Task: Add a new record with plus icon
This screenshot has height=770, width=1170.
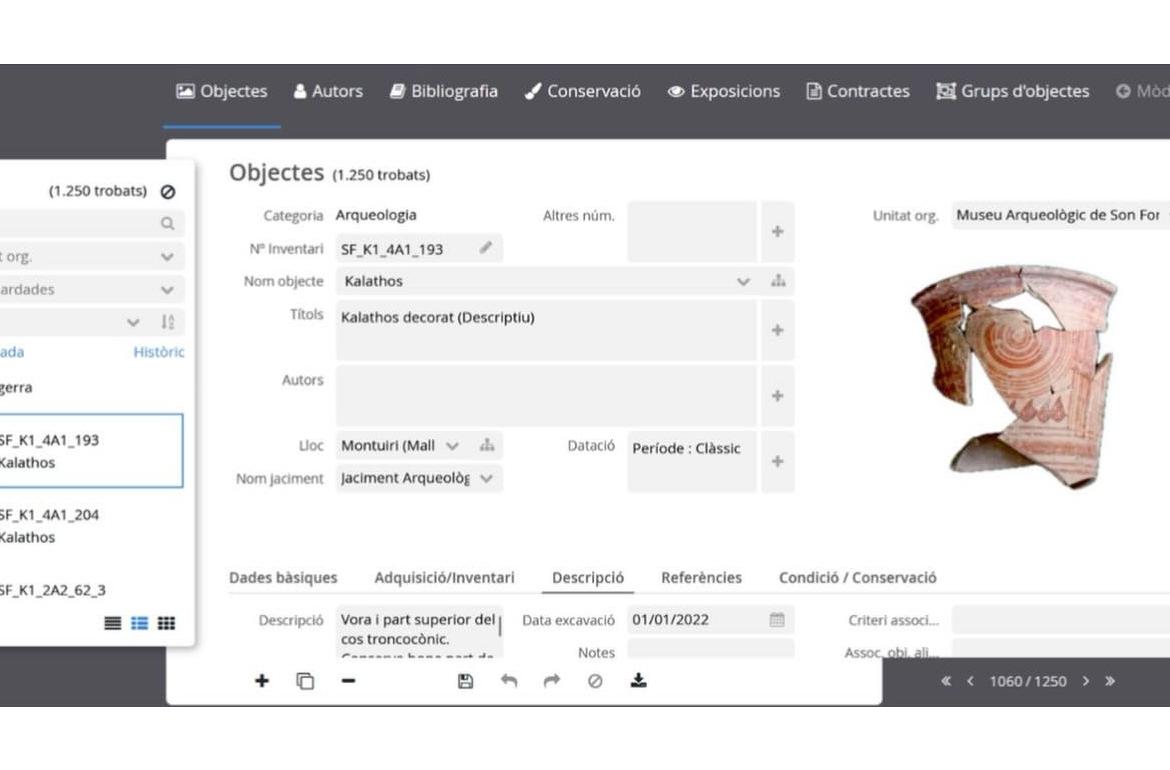Action: [262, 682]
